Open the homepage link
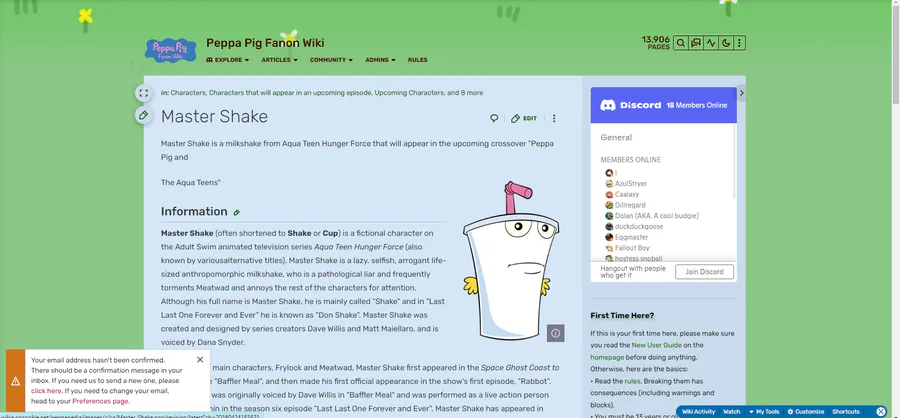Viewport: 900px width, 418px height. pyautogui.click(x=607, y=357)
